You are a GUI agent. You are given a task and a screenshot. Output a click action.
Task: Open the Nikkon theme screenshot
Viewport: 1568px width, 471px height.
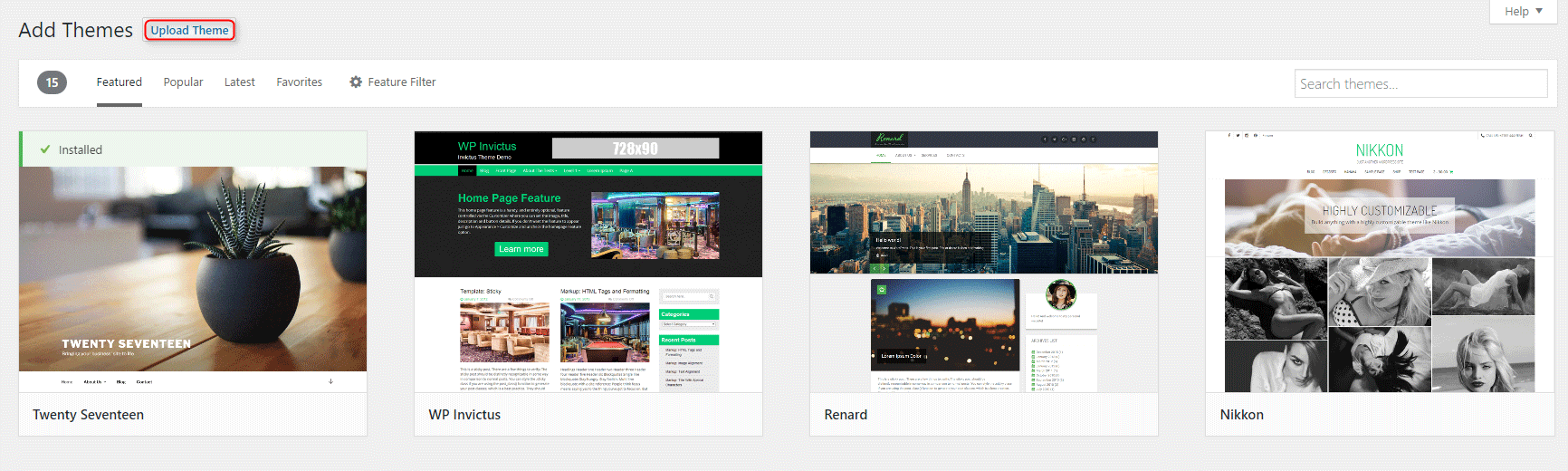(1379, 262)
